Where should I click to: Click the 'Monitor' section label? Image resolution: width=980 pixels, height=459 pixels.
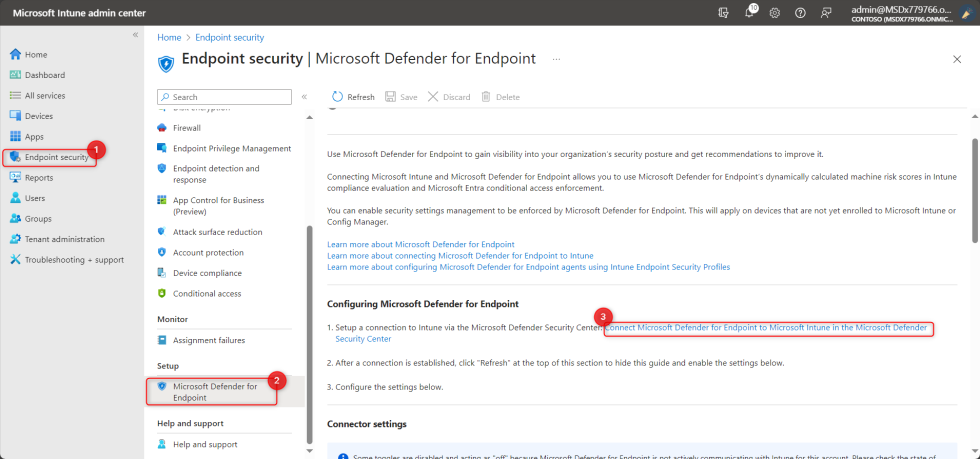pos(172,319)
